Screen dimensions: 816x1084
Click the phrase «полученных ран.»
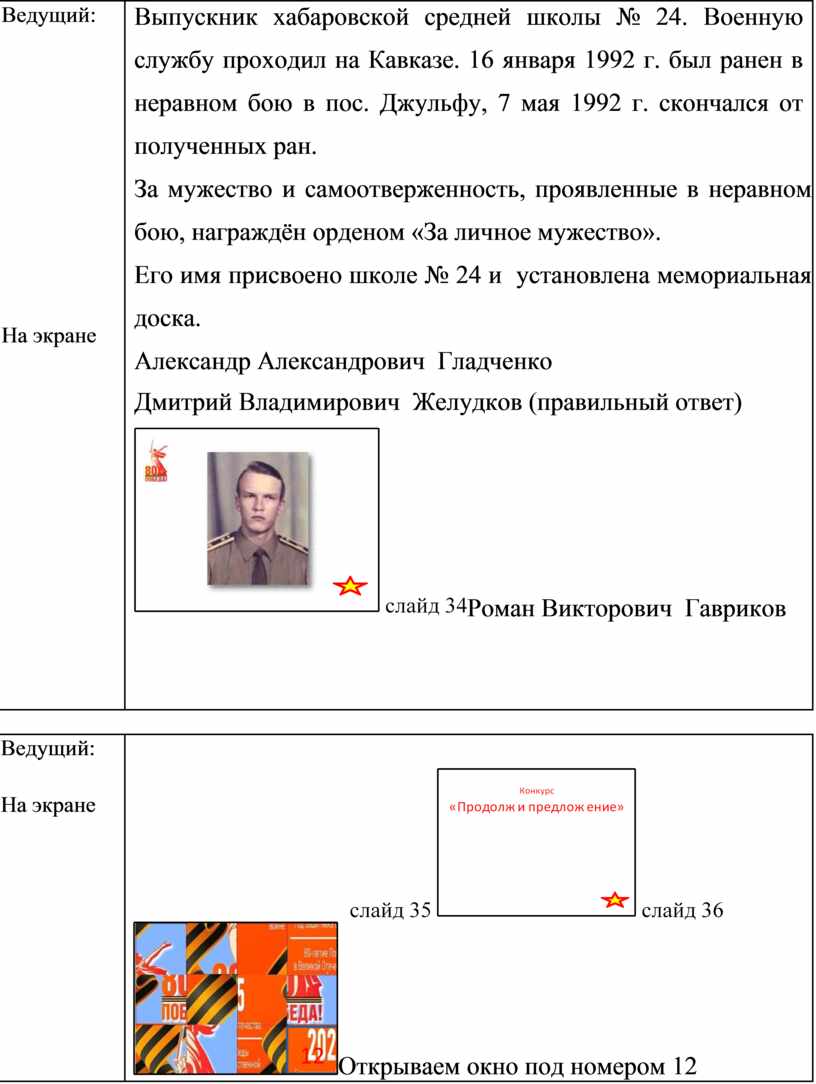point(225,147)
